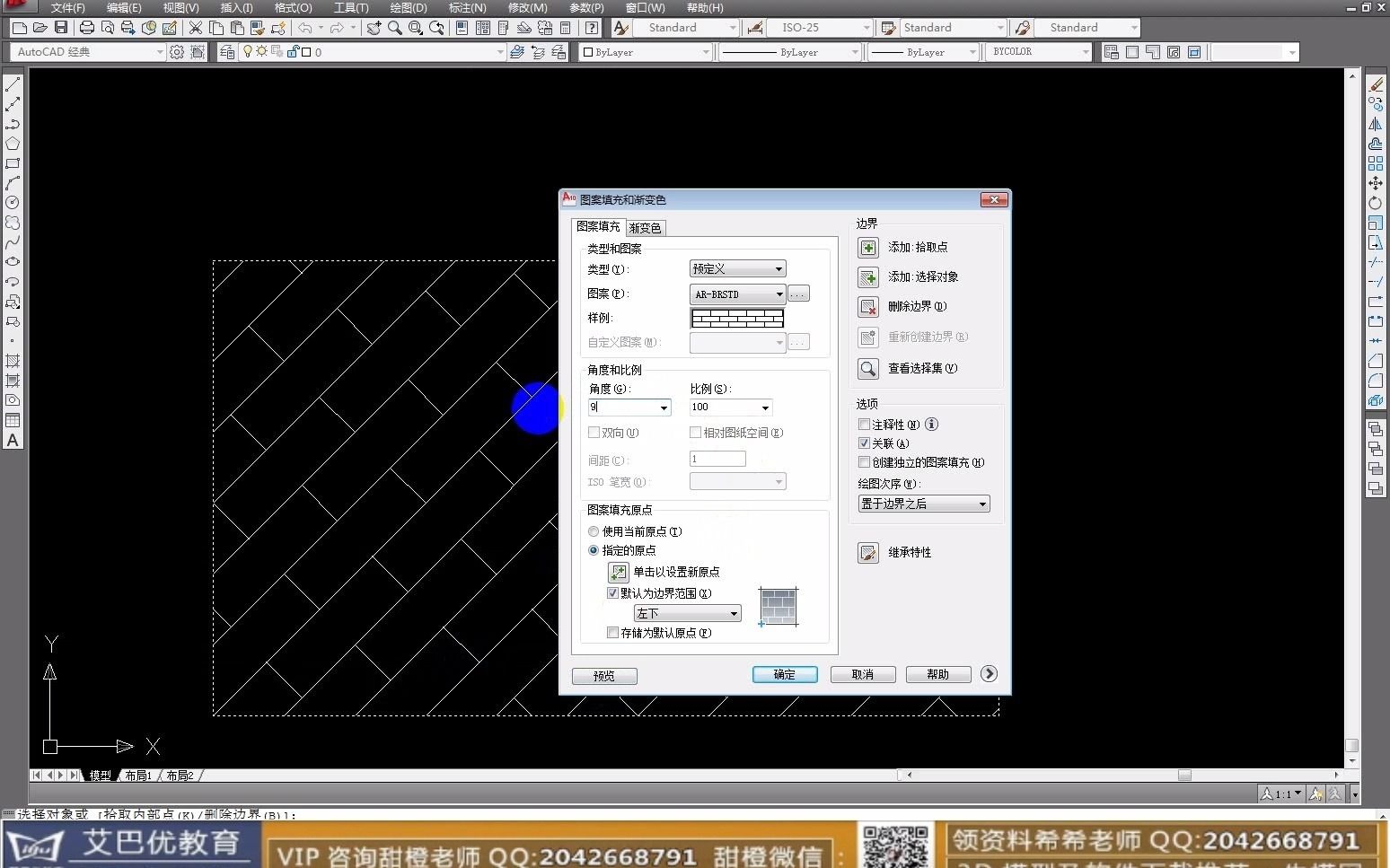
Task: Click the Print icon in toolbar
Action: (x=86, y=28)
